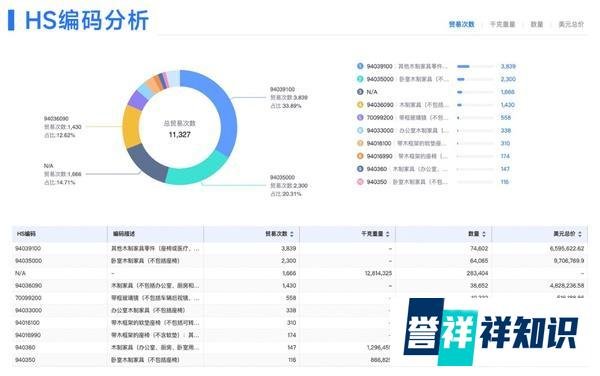Click table cell 94039100 in HS编码 column
The image size is (600, 376).
(x=28, y=249)
